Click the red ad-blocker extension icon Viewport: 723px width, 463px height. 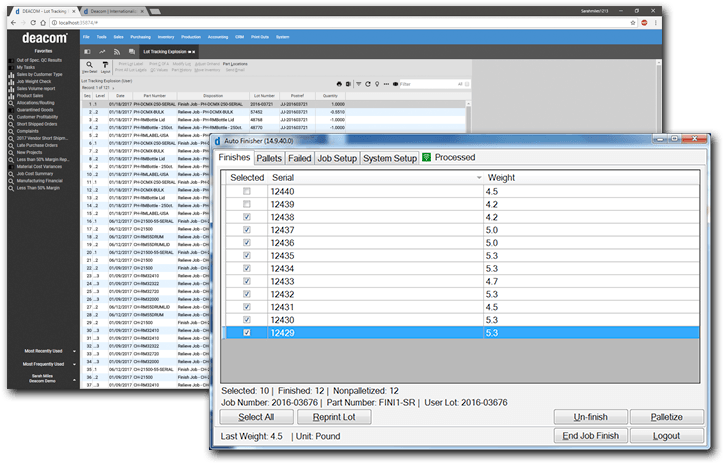click(644, 23)
